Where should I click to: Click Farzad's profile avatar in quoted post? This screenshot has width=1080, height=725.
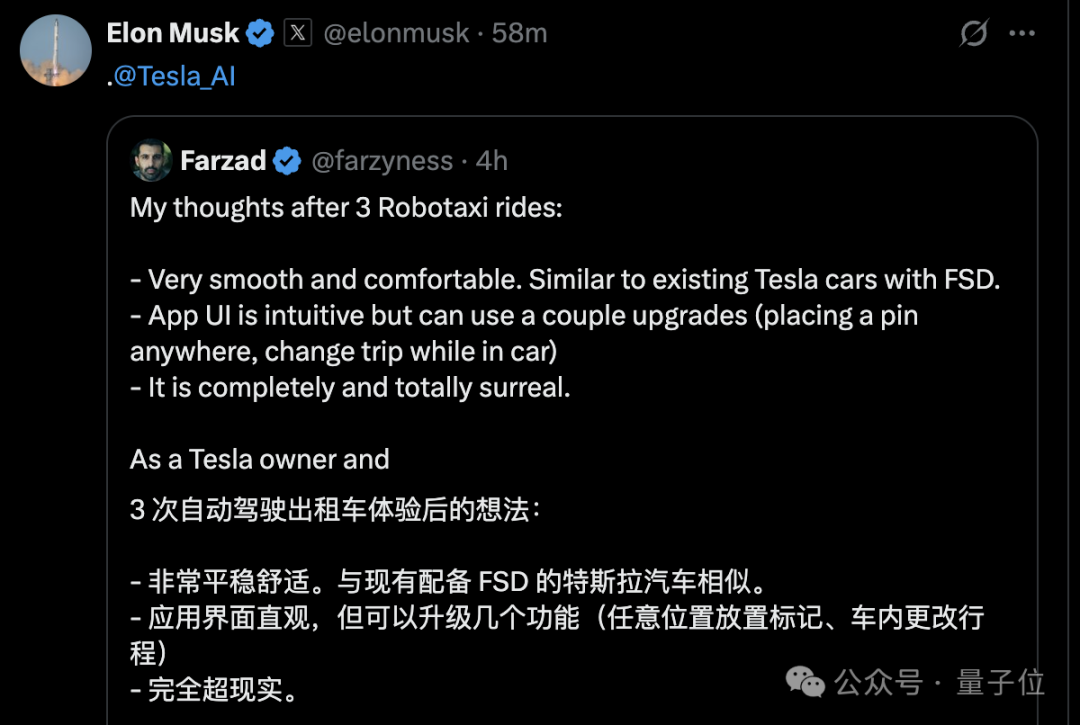[x=151, y=160]
